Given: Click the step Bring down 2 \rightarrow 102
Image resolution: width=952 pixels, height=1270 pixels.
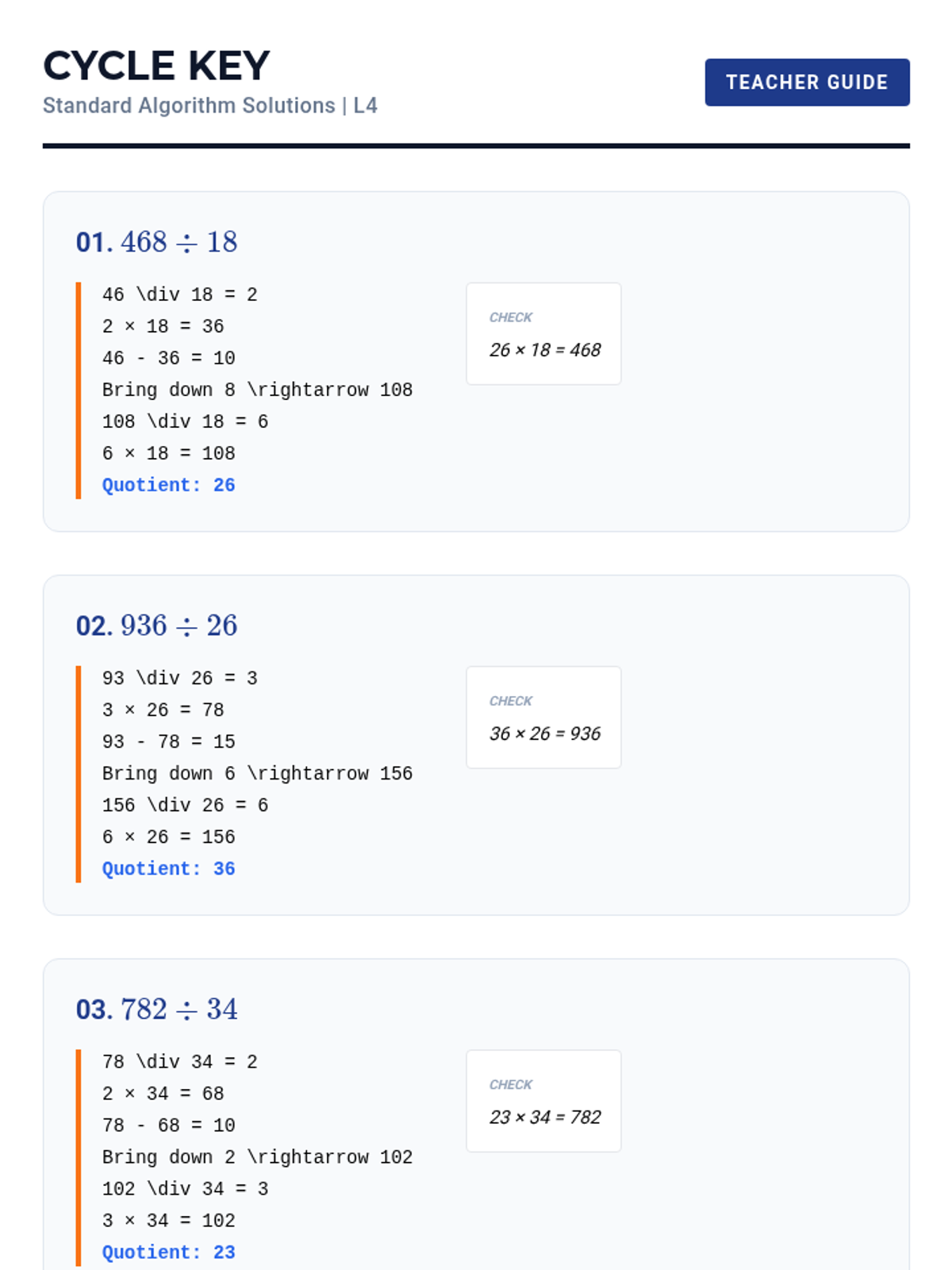Looking at the screenshot, I should 257,1156.
